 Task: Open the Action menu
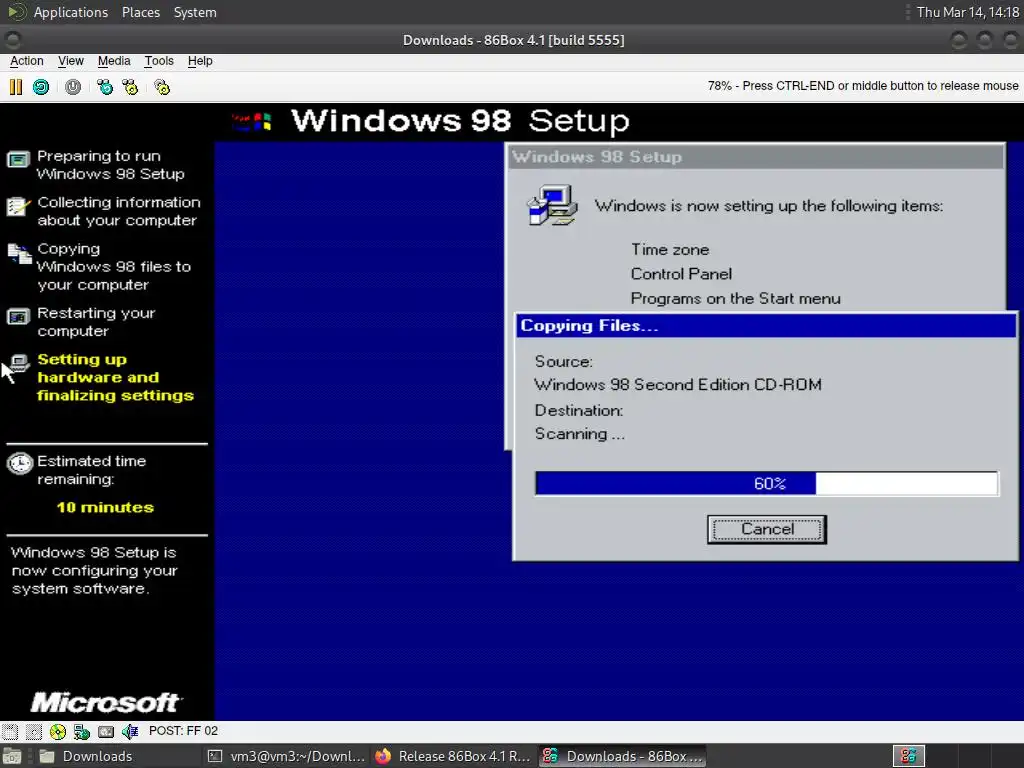27,61
